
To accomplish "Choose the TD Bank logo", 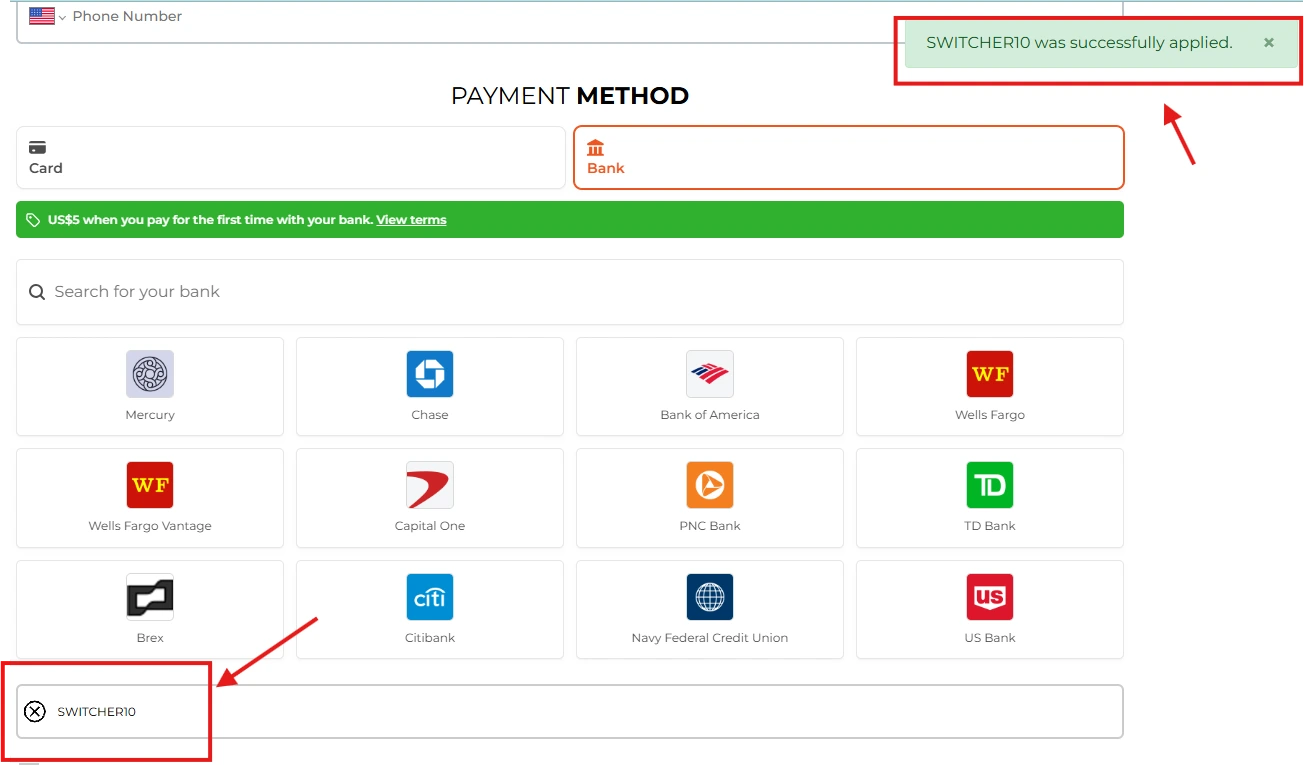I will pos(990,485).
